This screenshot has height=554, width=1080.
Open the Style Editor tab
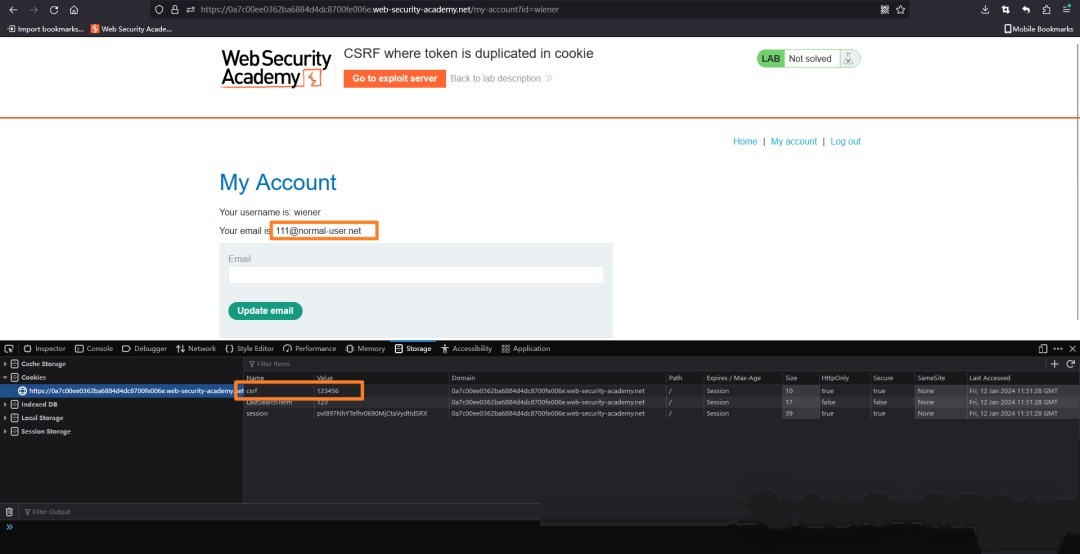coord(249,349)
